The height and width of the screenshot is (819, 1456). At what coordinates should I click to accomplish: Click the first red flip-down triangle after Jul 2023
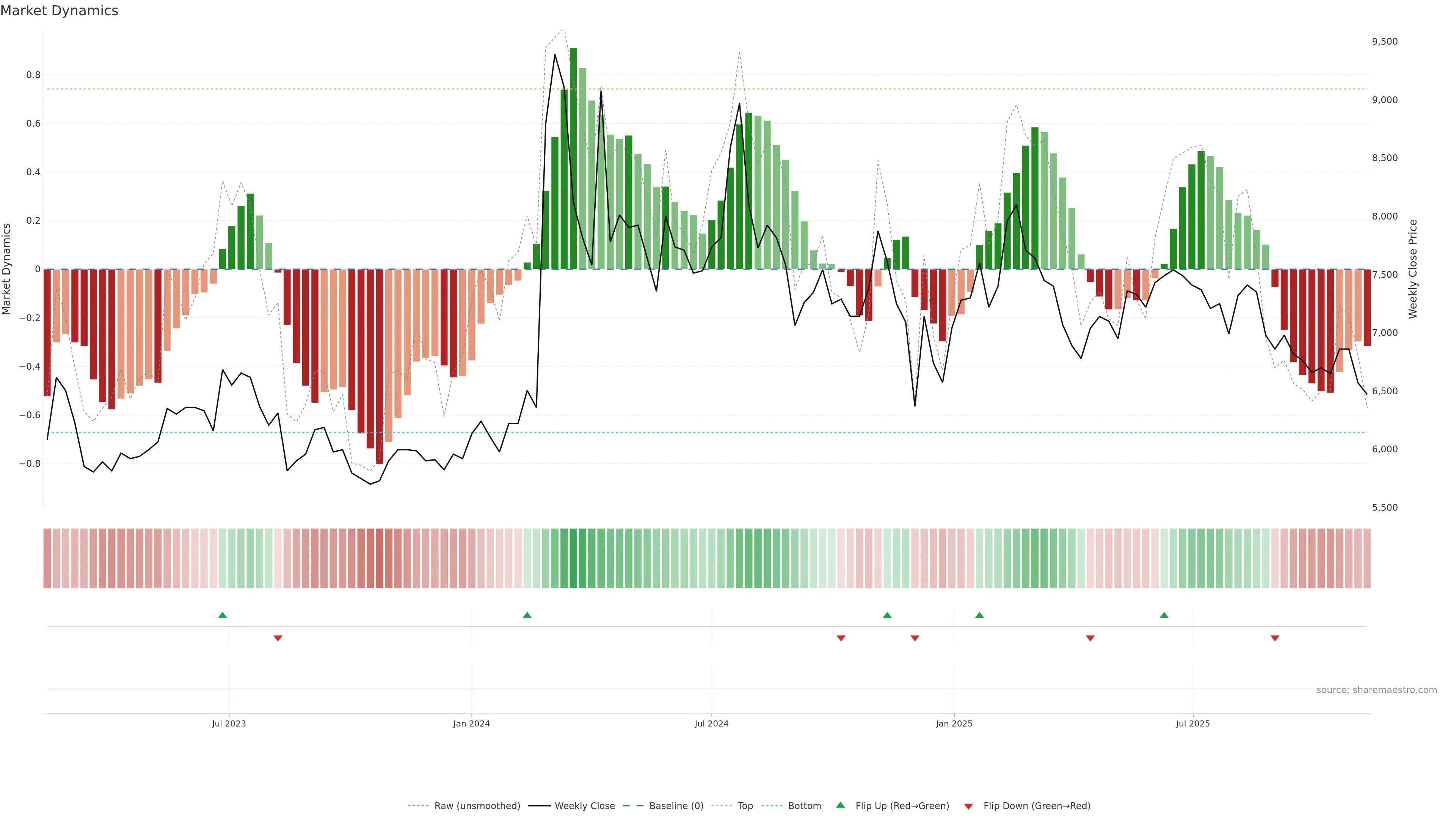tap(278, 638)
